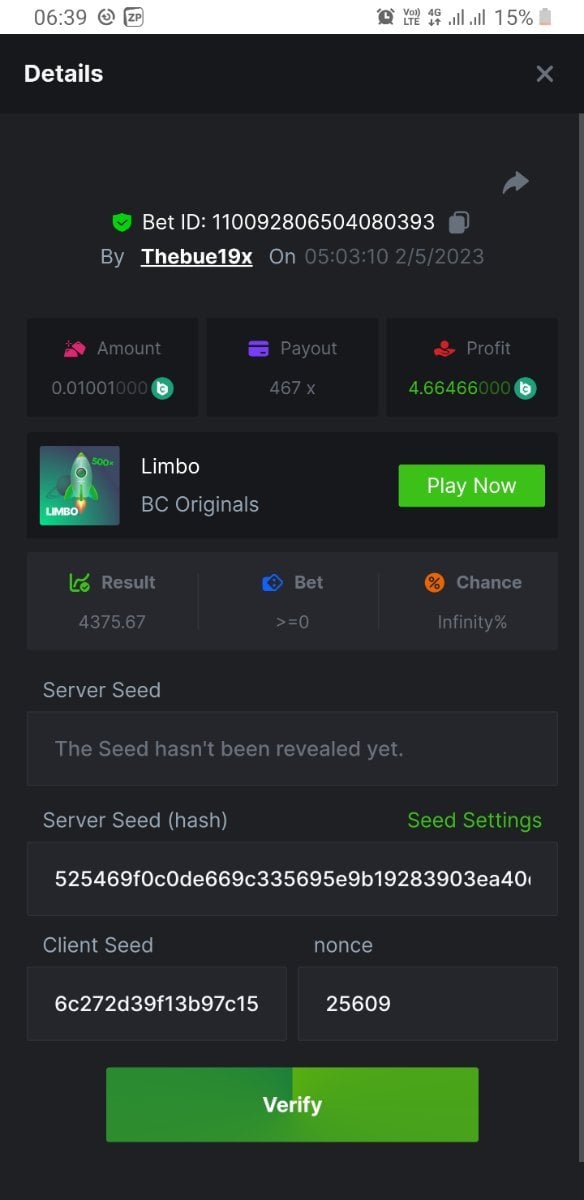Open Seed Settings link

point(474,820)
